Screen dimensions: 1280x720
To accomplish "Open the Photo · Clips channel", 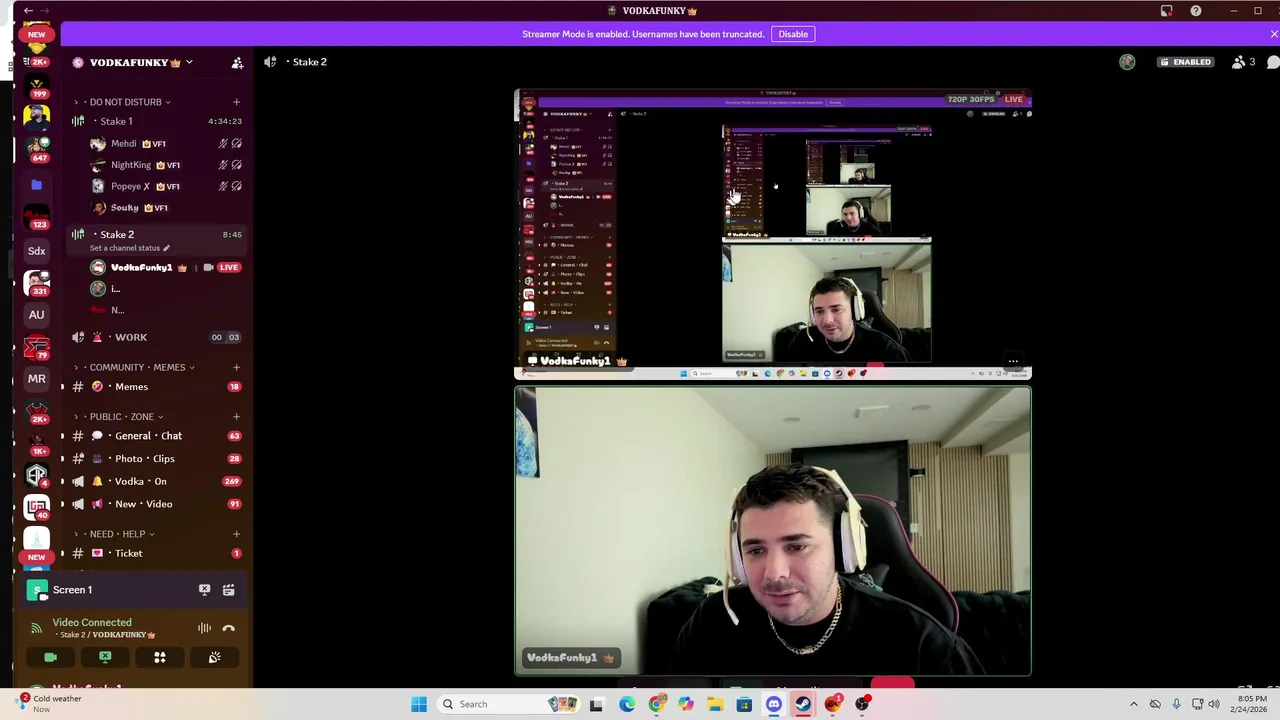I will [x=156, y=458].
